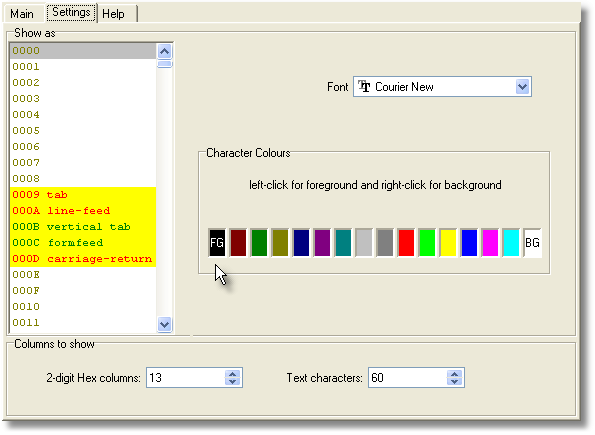Select the white BG colour swatch
This screenshot has height=435, width=595.
click(x=532, y=243)
